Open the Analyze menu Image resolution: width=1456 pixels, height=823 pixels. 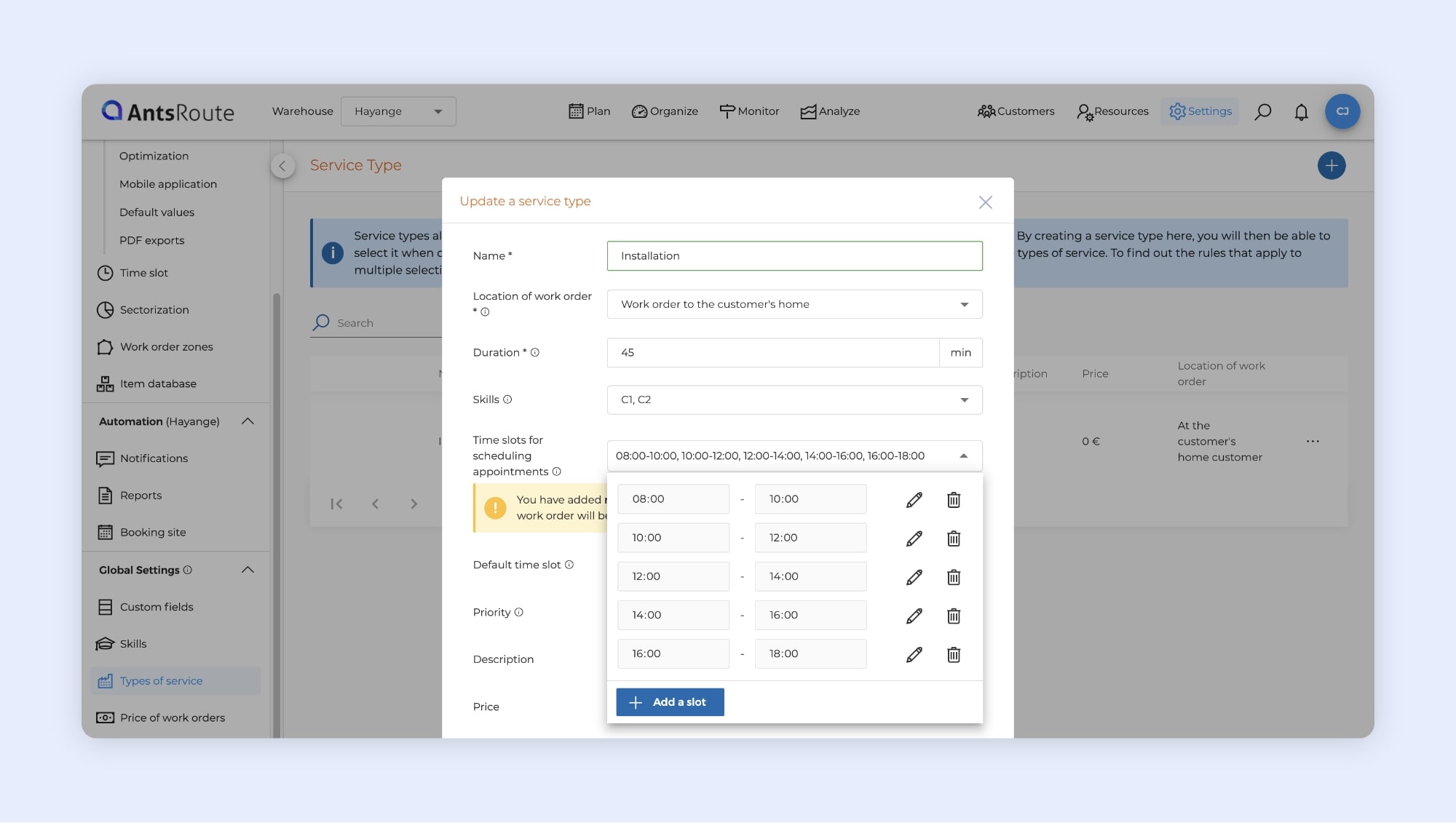point(830,111)
